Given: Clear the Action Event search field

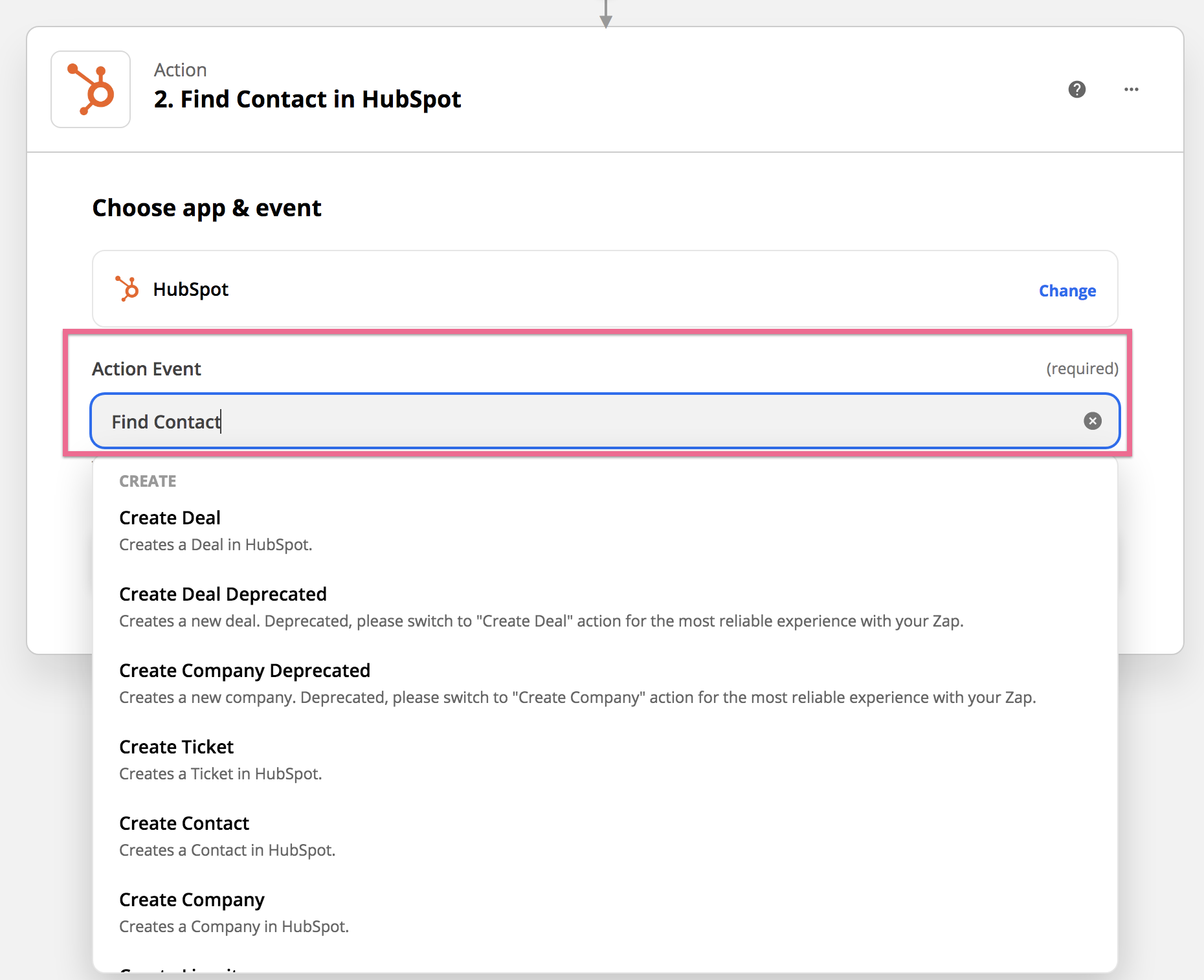Looking at the screenshot, I should (1093, 421).
